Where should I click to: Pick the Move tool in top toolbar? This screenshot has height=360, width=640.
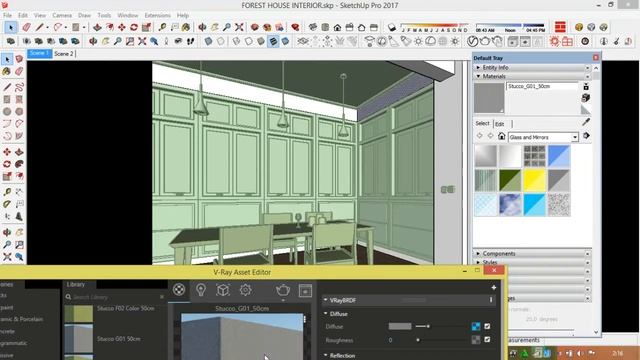(122, 27)
